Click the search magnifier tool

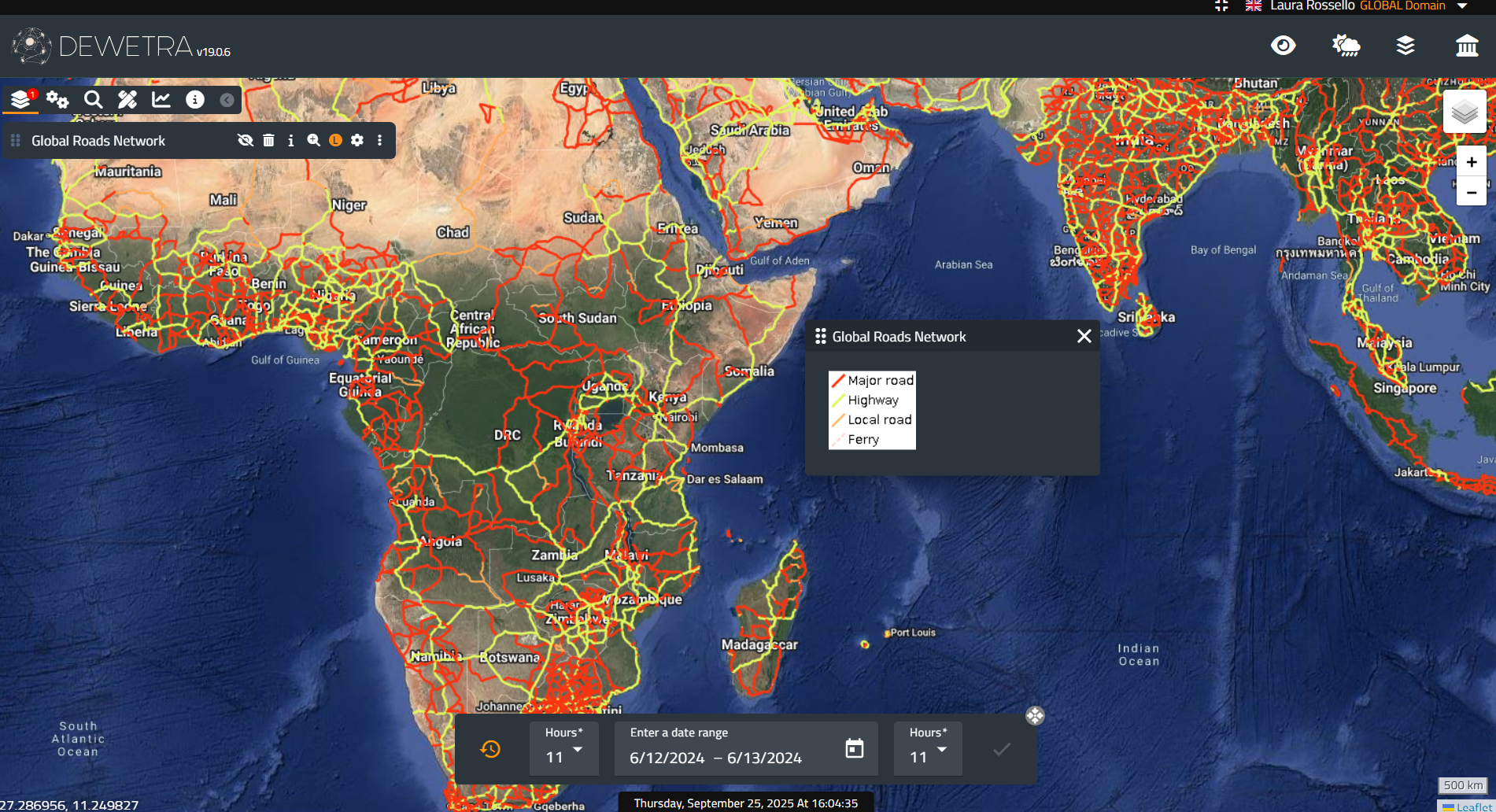[x=94, y=100]
